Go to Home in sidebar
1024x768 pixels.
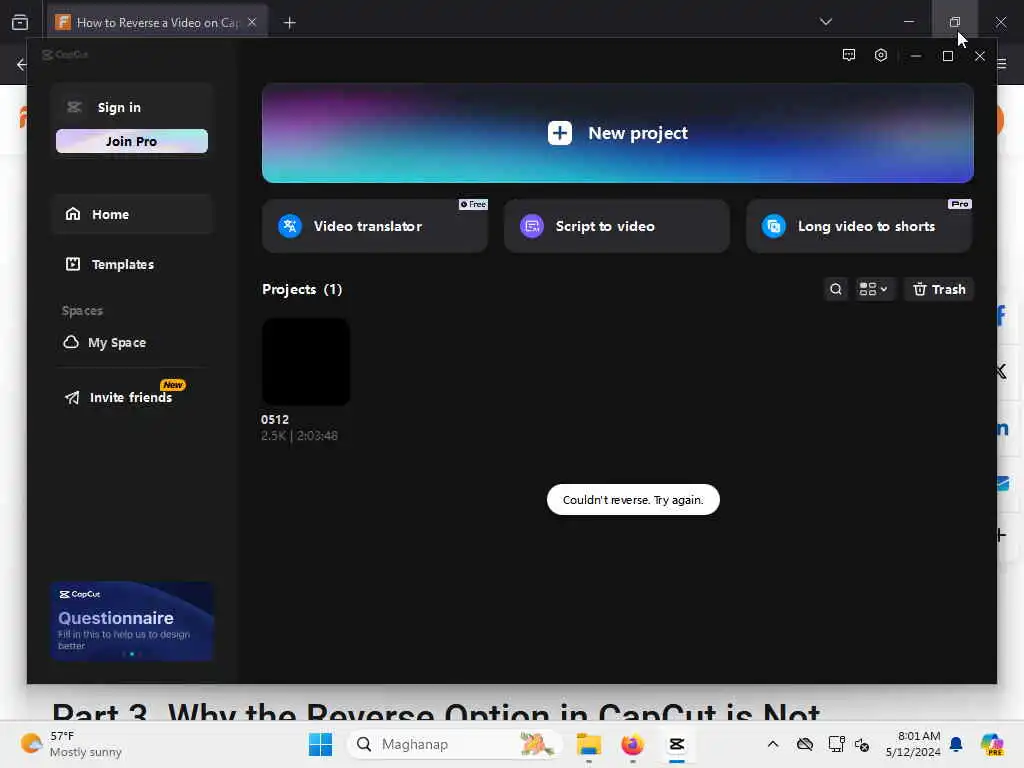[x=132, y=214]
